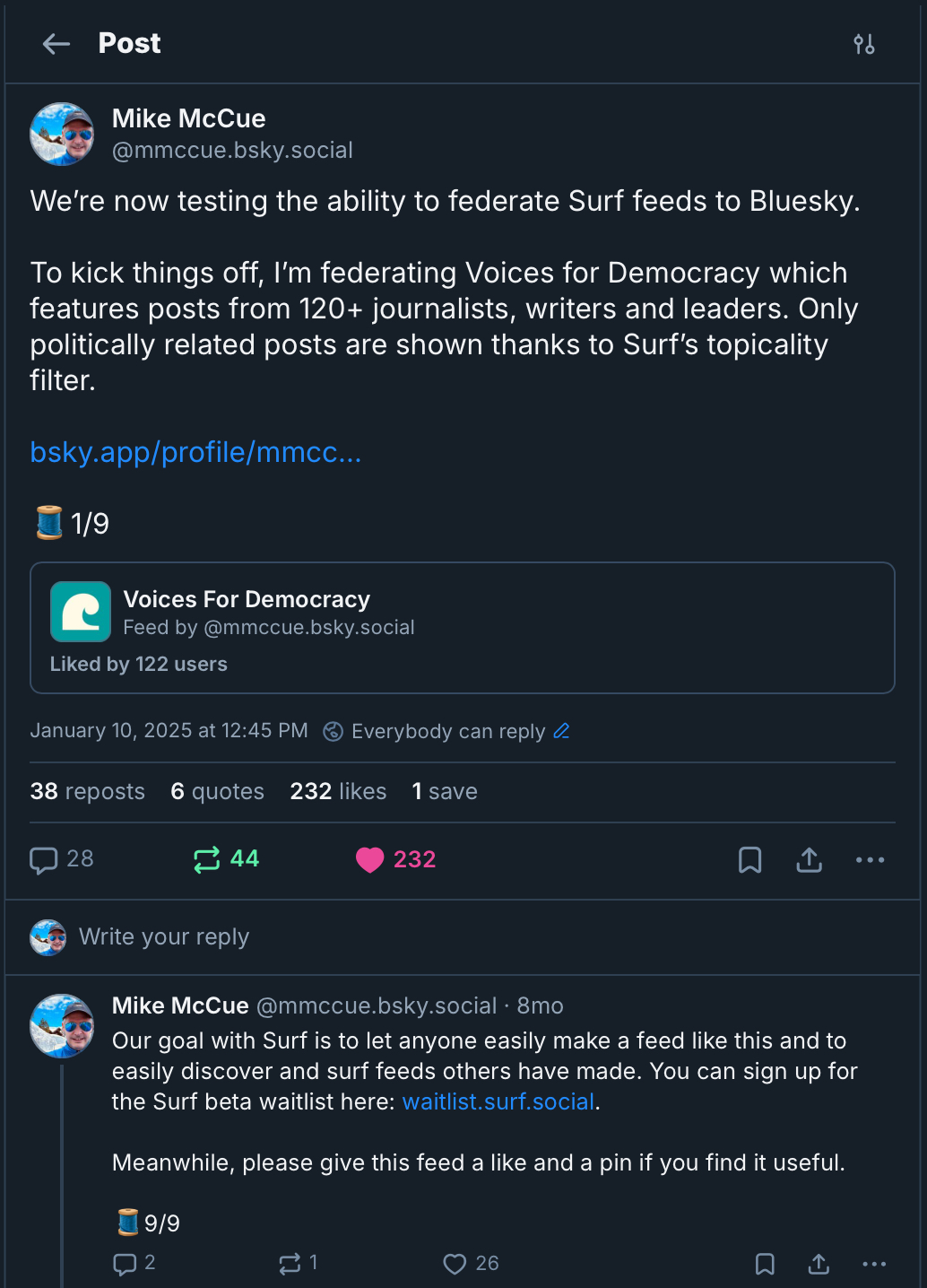927x1288 pixels.
Task: Click the "Write your reply" field
Action: click(164, 936)
